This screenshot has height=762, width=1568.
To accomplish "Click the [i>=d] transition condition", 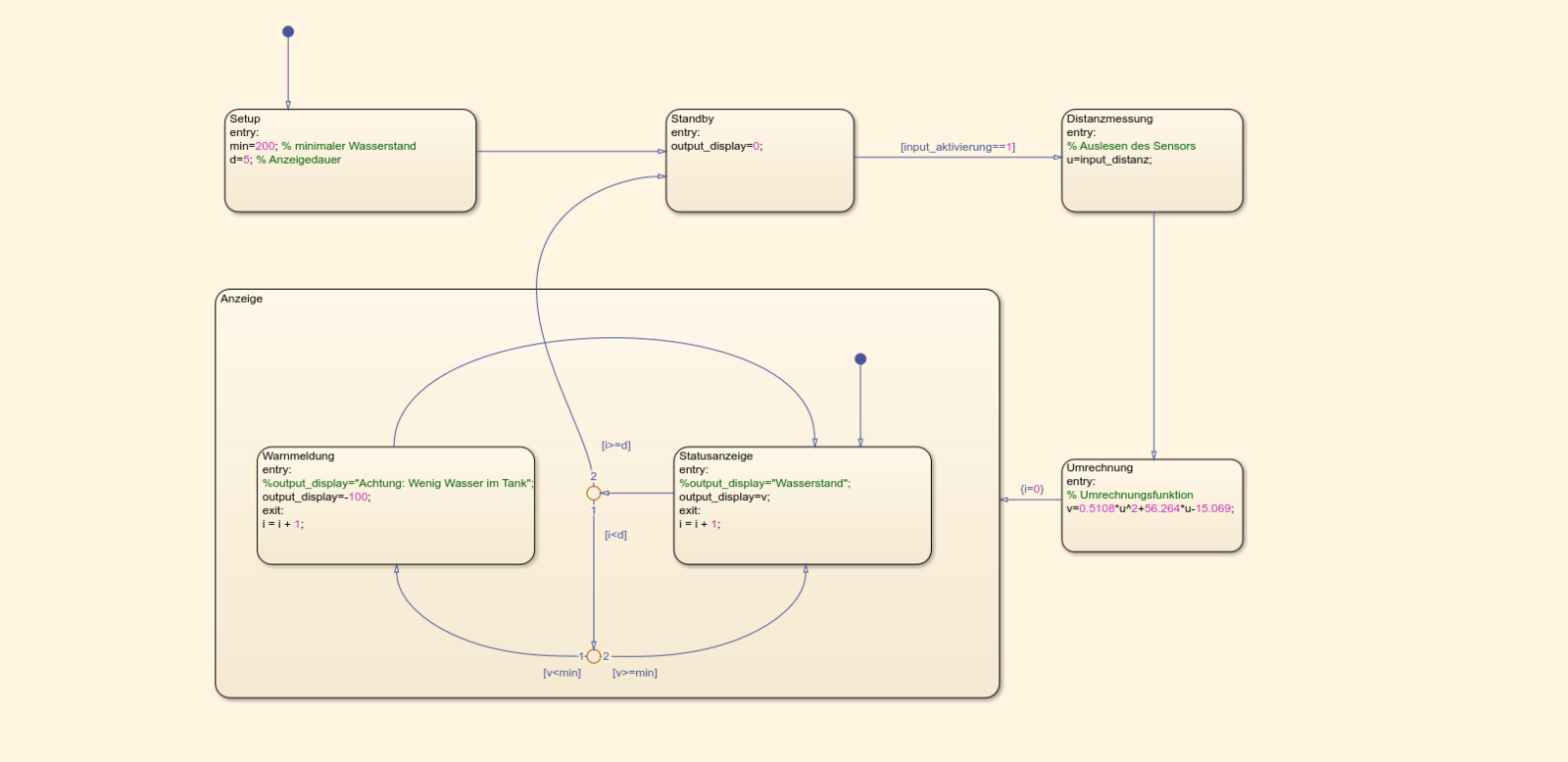I will (615, 445).
